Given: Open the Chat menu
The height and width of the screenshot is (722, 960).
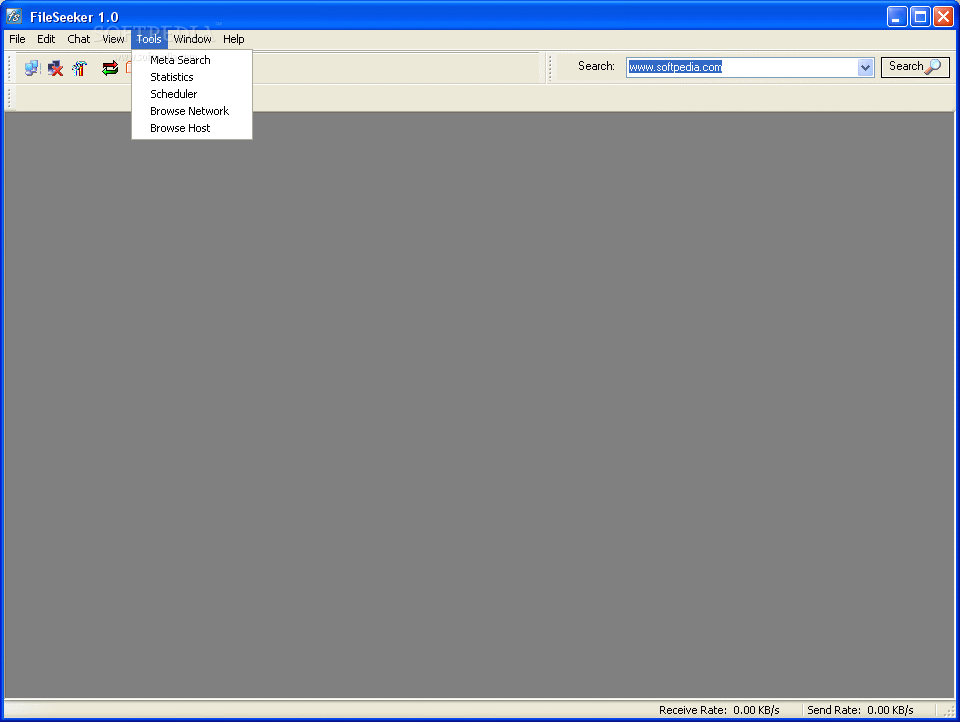Looking at the screenshot, I should [x=78, y=39].
